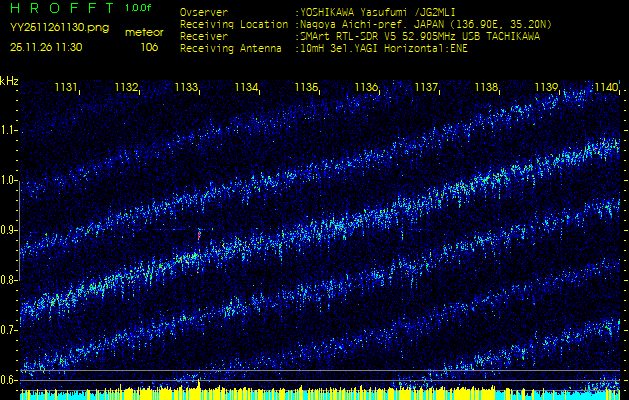Screen dimensions: 629x400
Task: Click the 1131 time marker
Action: click(x=66, y=88)
